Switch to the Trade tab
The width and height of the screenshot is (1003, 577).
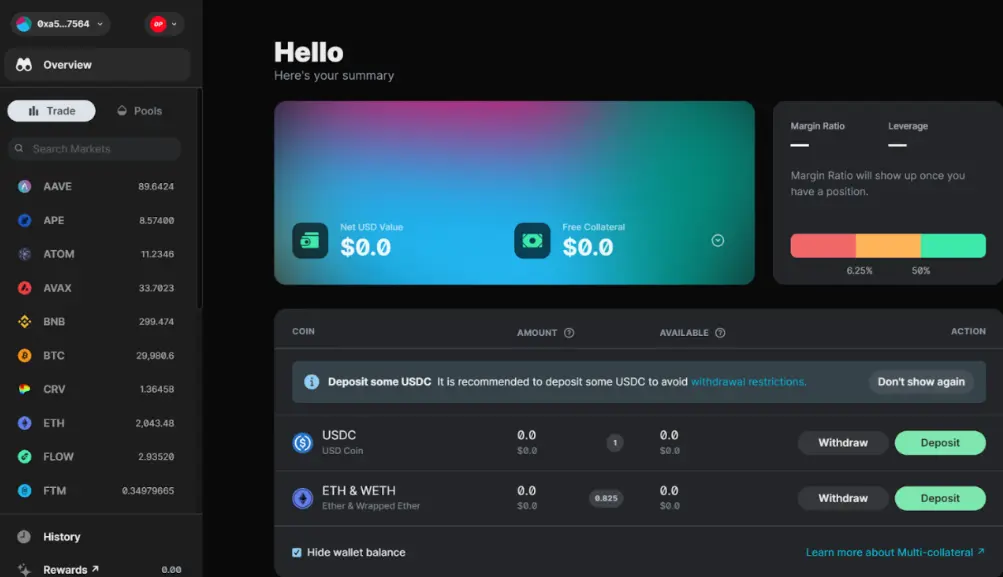[x=51, y=111]
